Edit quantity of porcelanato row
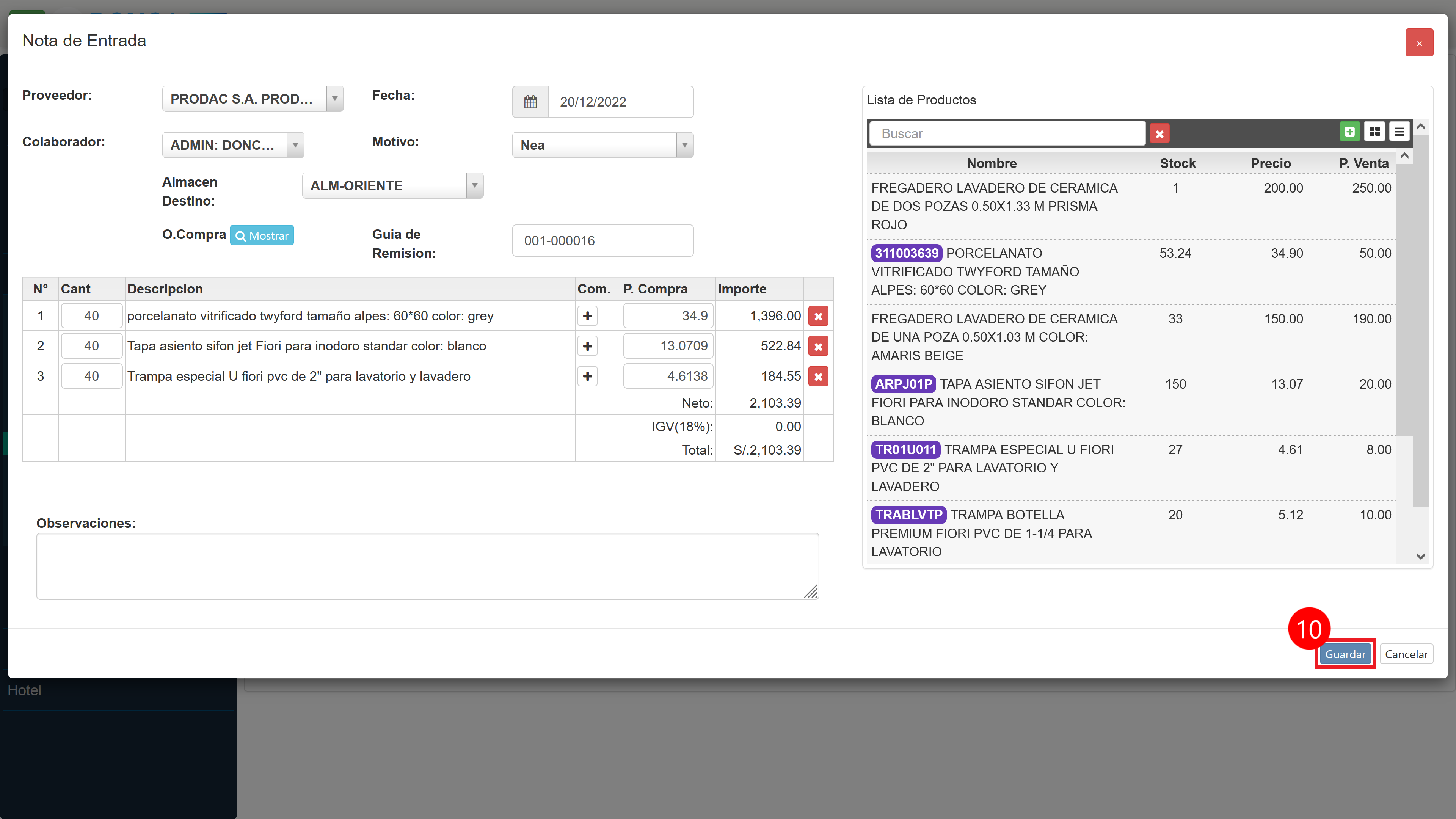 [x=91, y=316]
